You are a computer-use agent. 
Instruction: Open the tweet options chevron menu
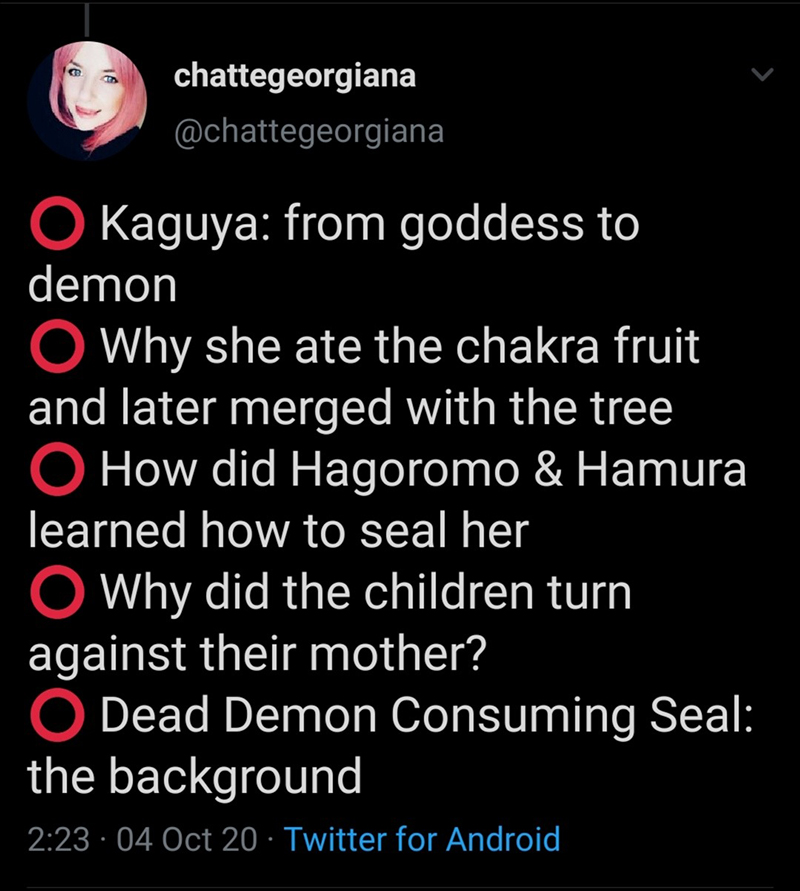762,75
